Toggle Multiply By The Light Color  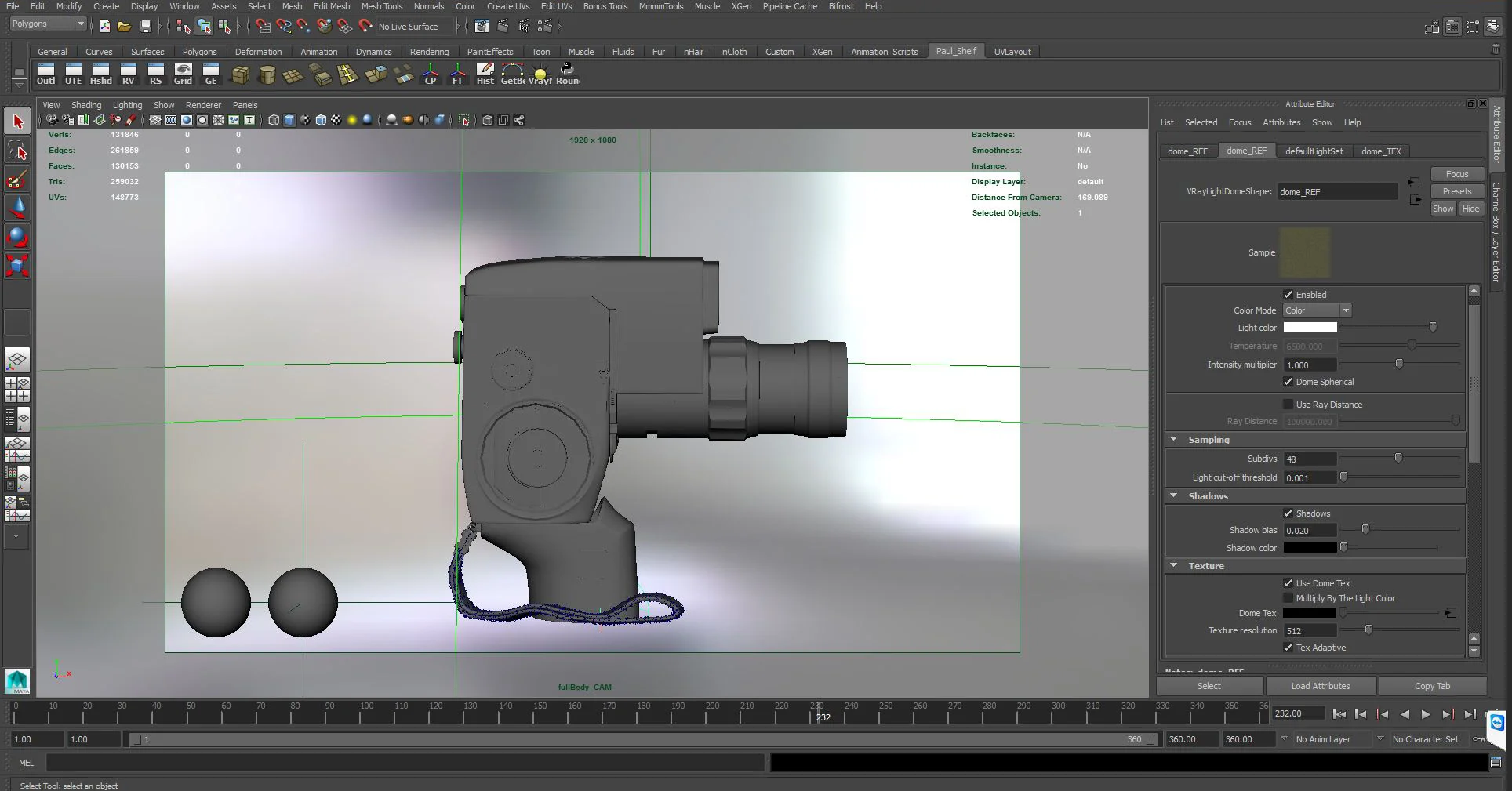pyautogui.click(x=1288, y=598)
